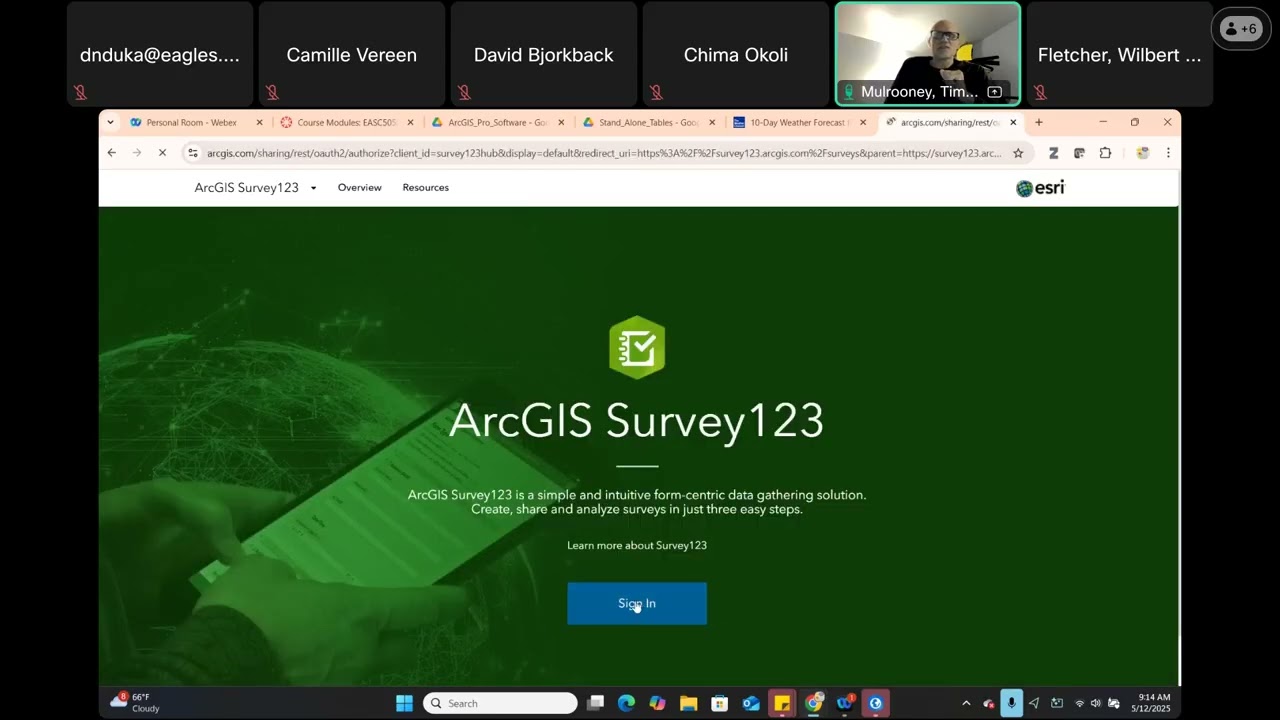The width and height of the screenshot is (1280, 720).
Task: Open the browser Extensions puzzle icon
Action: click(x=1105, y=153)
